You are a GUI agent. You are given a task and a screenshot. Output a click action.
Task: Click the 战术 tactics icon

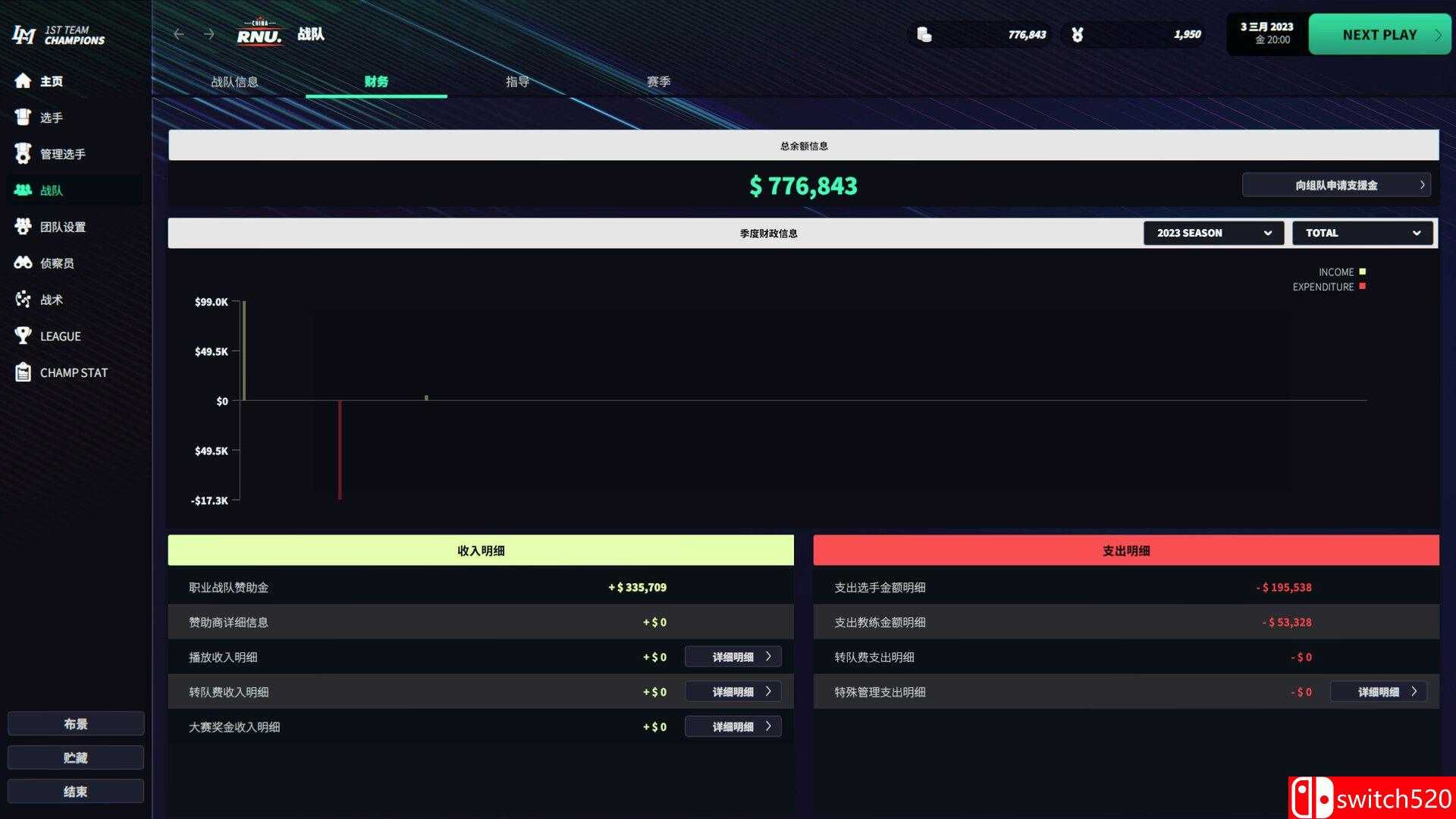(x=23, y=300)
